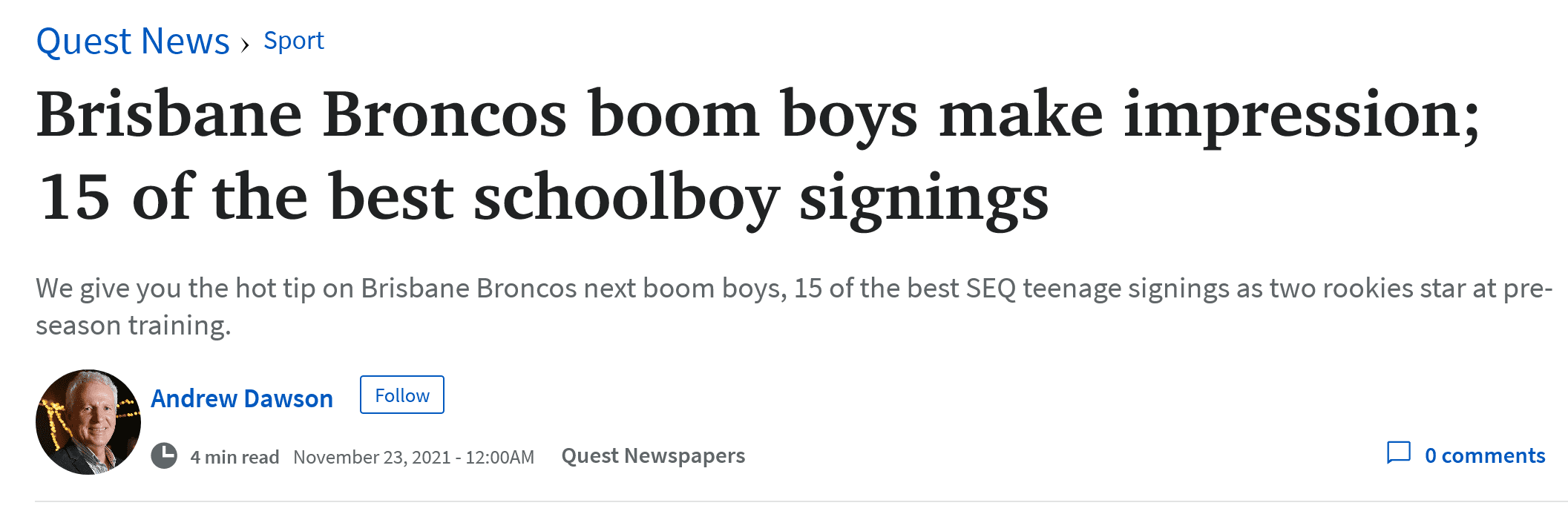Open the Quest Newspapers source link
This screenshot has height=517, width=1568.
point(653,455)
